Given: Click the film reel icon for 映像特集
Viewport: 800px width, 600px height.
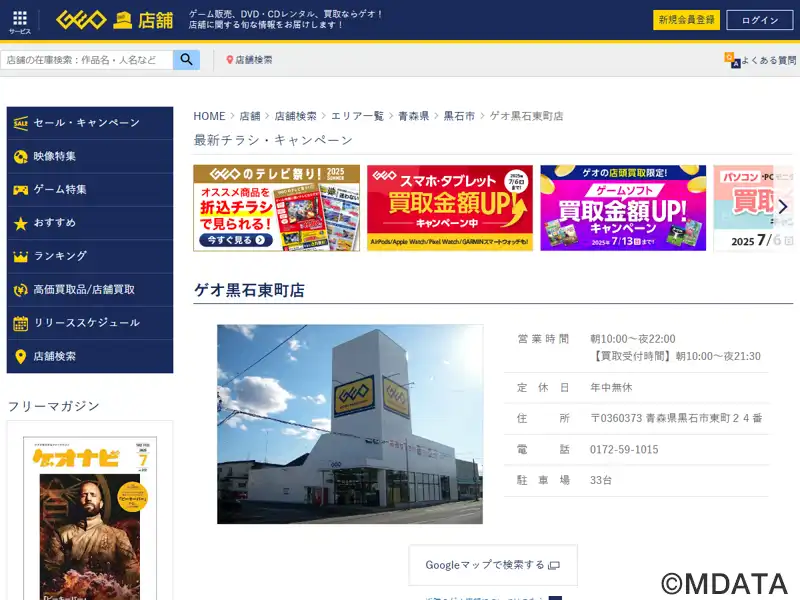Looking at the screenshot, I should point(20,157).
